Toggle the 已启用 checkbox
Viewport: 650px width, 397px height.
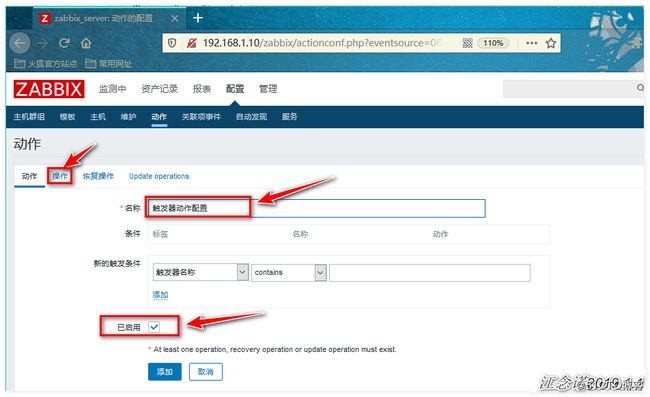(x=154, y=327)
